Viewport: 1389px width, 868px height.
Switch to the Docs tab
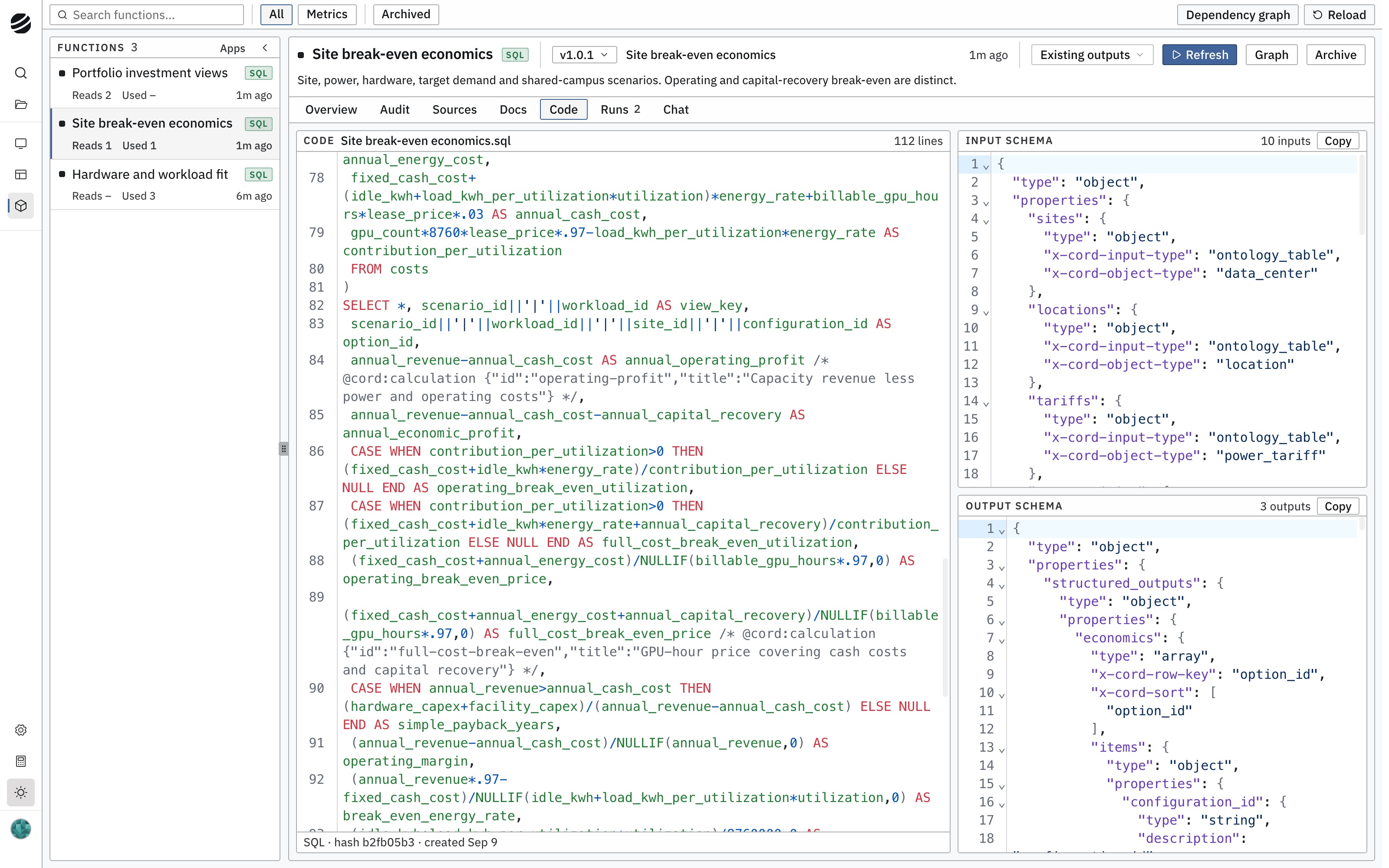(513, 110)
